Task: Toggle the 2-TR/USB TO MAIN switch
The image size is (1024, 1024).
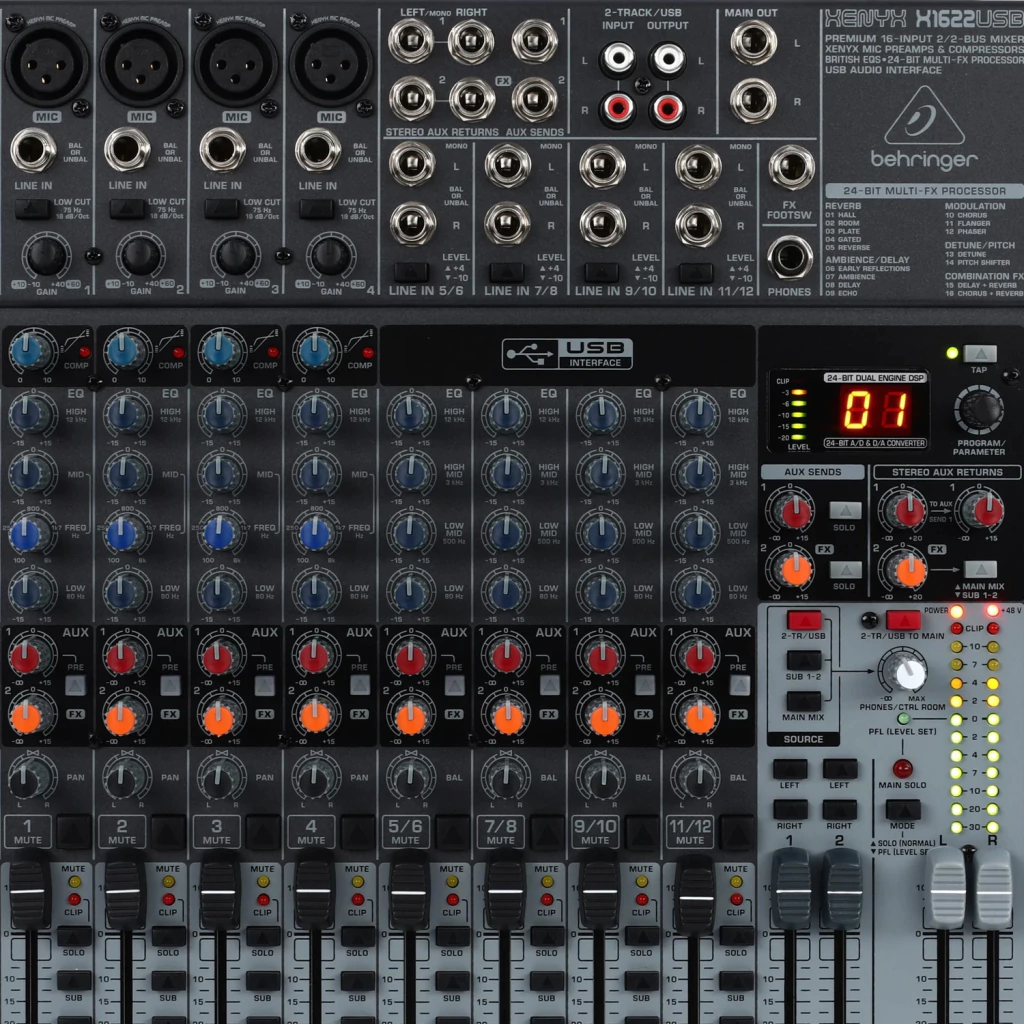Action: tap(903, 620)
